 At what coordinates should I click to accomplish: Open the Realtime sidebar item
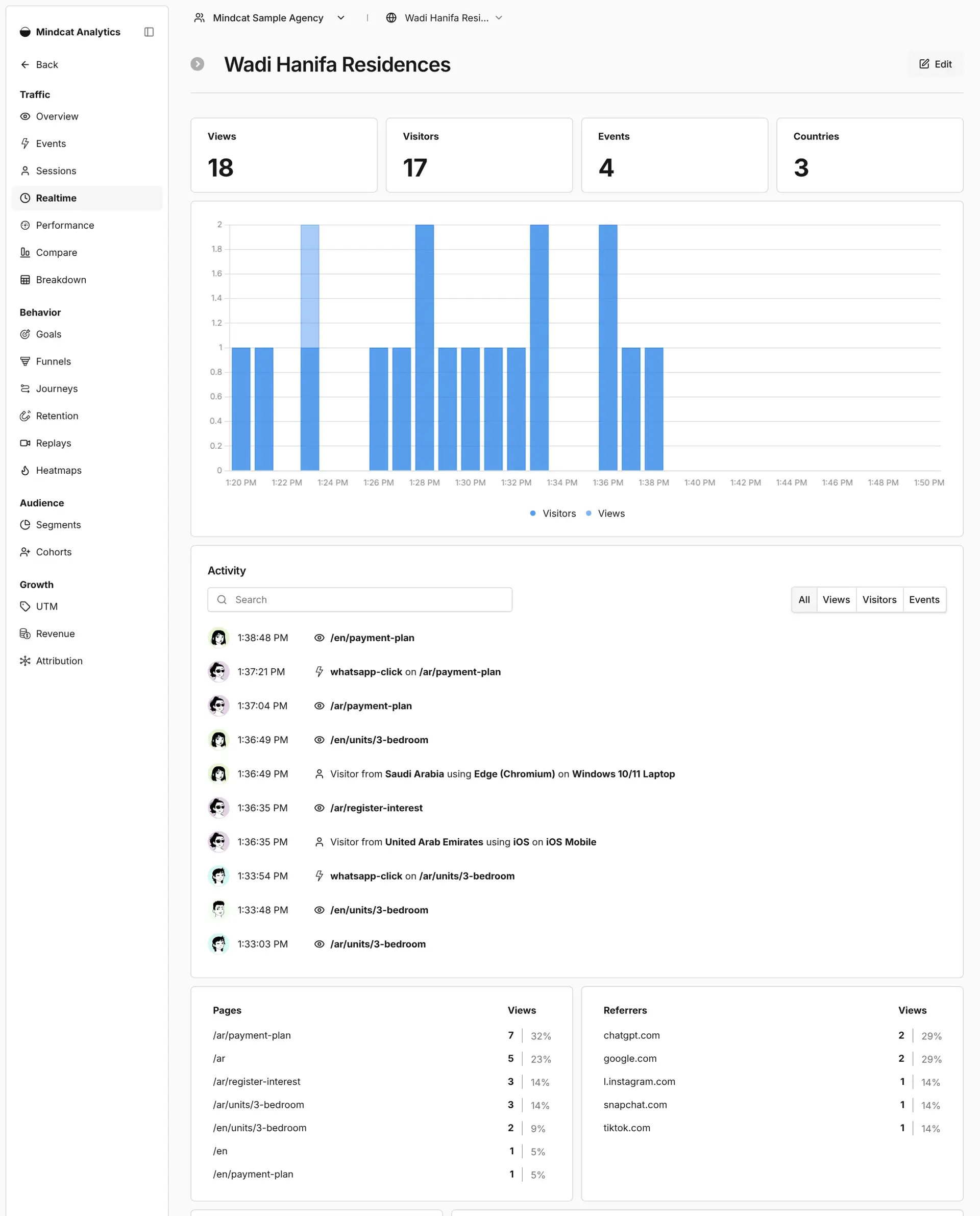pos(87,198)
